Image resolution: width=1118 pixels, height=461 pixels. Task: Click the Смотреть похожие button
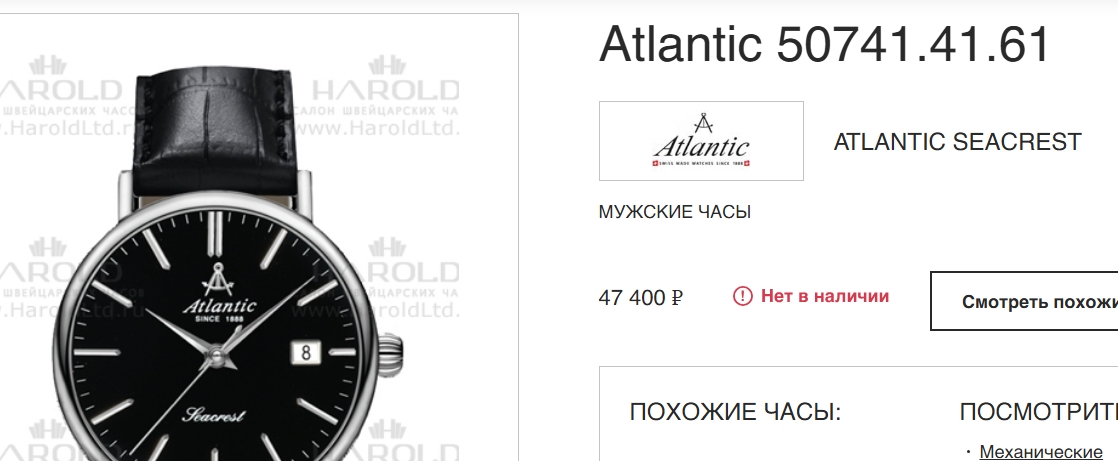click(x=1025, y=301)
